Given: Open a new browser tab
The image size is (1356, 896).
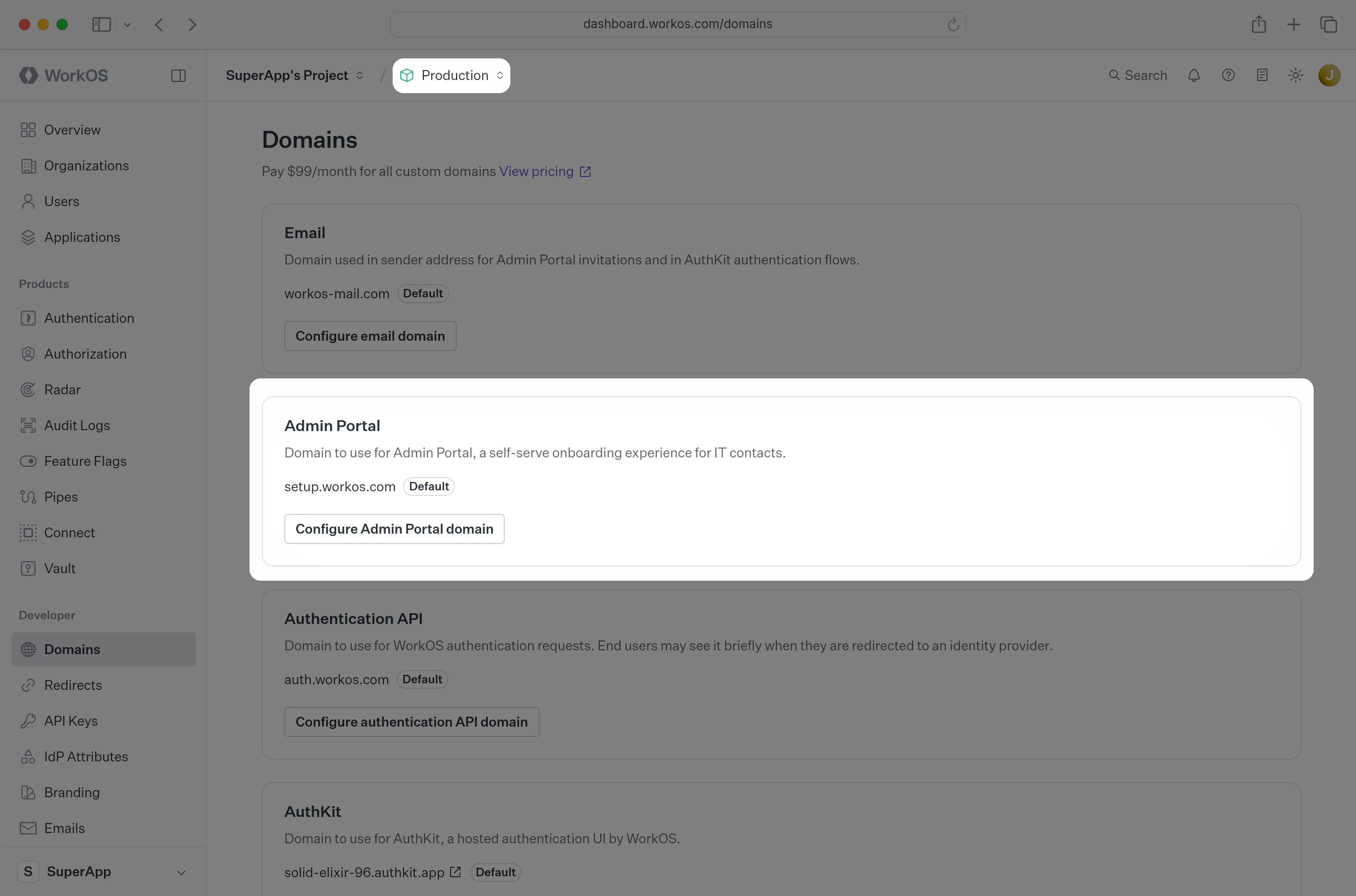Looking at the screenshot, I should coord(1294,24).
